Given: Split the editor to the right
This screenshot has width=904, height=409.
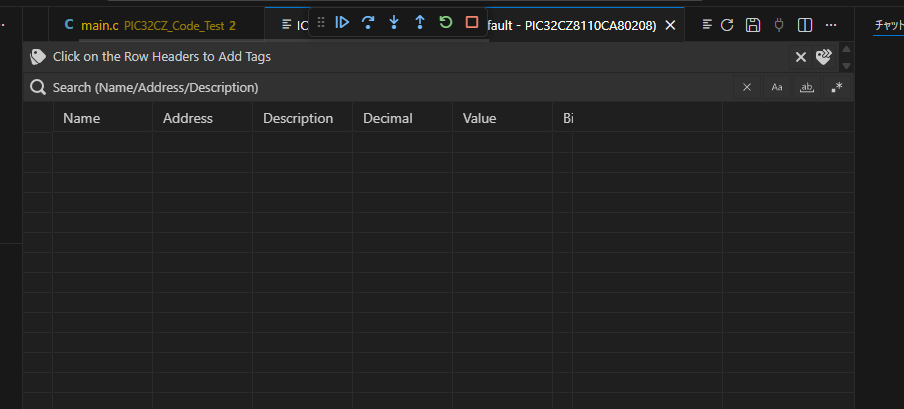Looking at the screenshot, I should pos(805,24).
